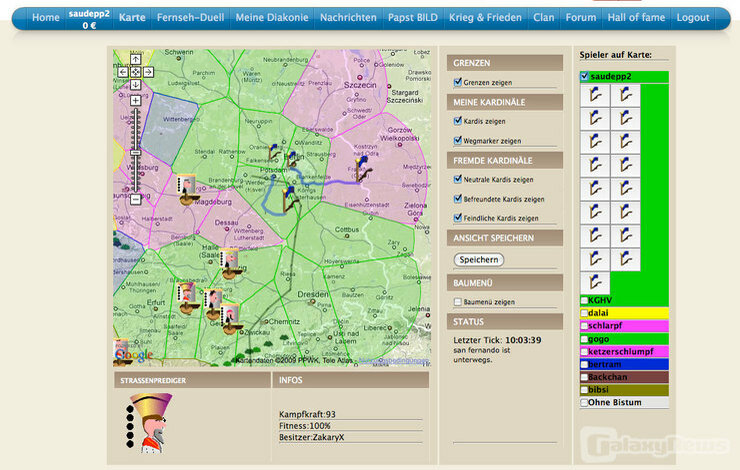Image resolution: width=740 pixels, height=470 pixels.
Task: Uncheck the saudepp2 player checkbox
Action: click(x=585, y=76)
